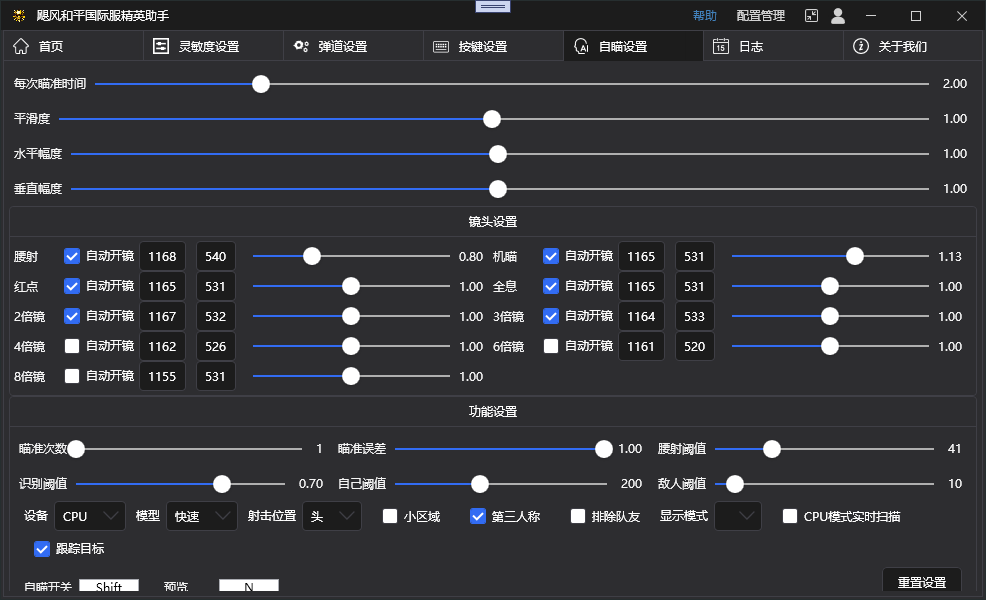Click the 敌人阈值 slider handle
The height and width of the screenshot is (600, 986).
click(734, 484)
